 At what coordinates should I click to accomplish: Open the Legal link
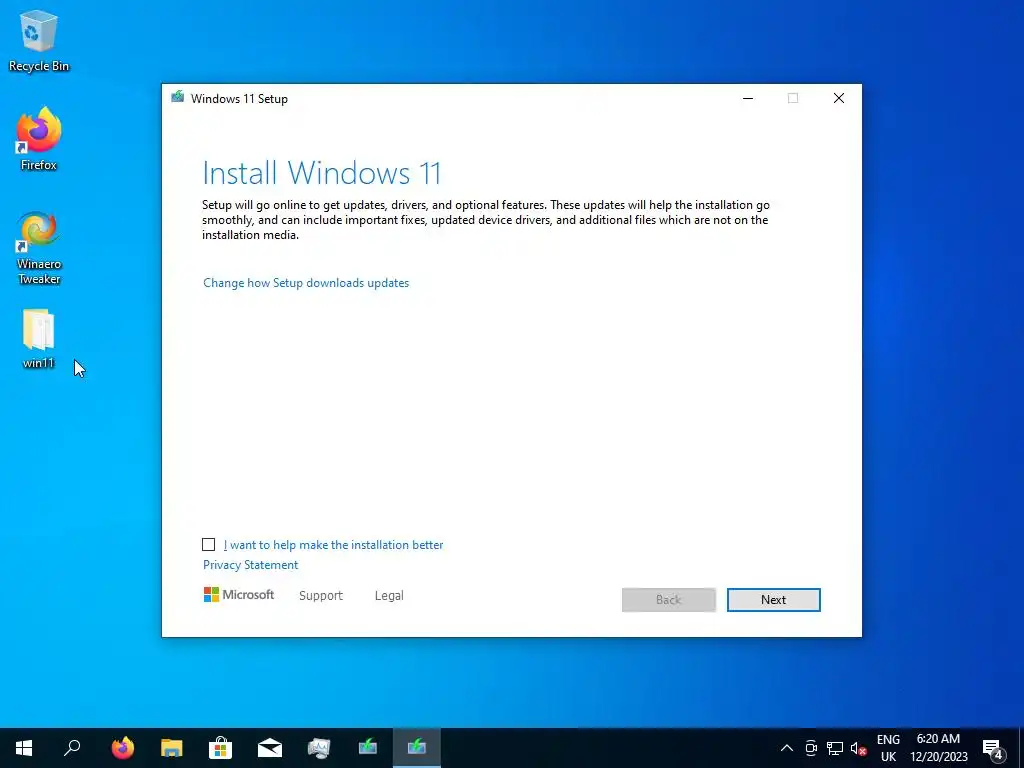click(389, 596)
